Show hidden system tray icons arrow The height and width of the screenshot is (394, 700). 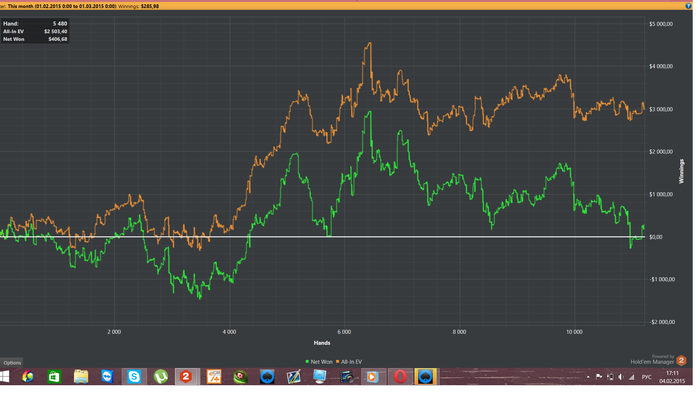click(x=588, y=377)
